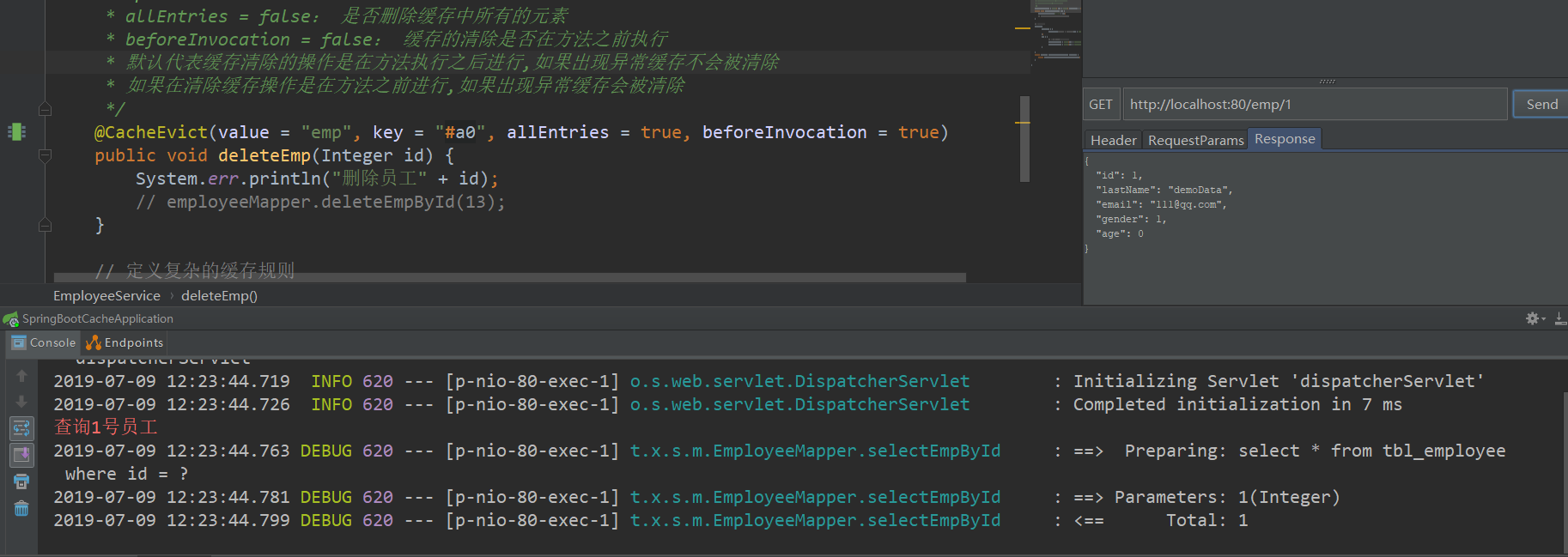Collapse the deleteEmp method fold marker
The height and width of the screenshot is (557, 1568).
click(46, 155)
